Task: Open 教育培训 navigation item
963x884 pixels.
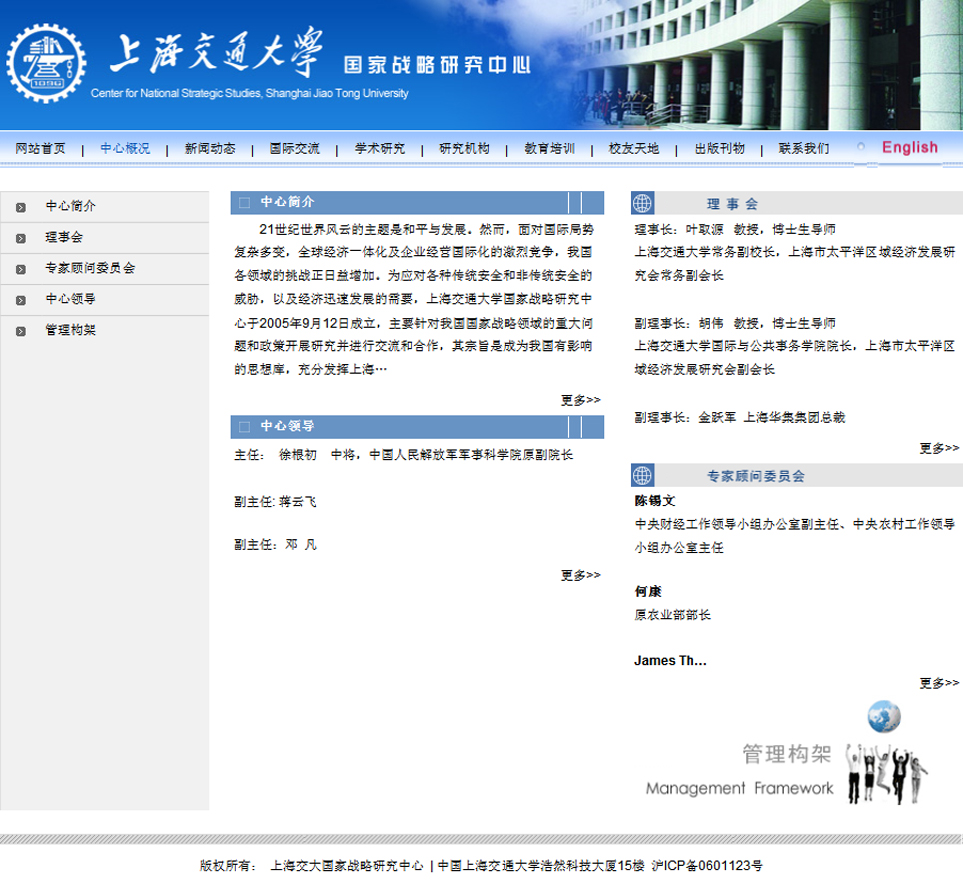Action: click(x=550, y=149)
